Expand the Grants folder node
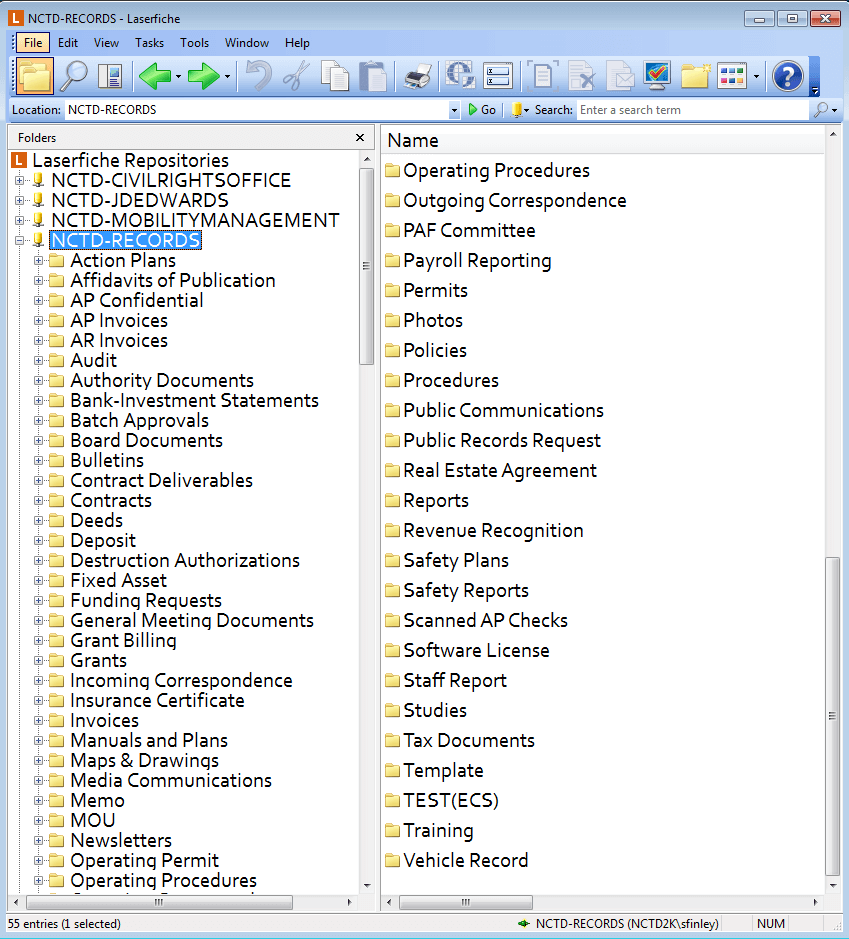 (x=38, y=661)
